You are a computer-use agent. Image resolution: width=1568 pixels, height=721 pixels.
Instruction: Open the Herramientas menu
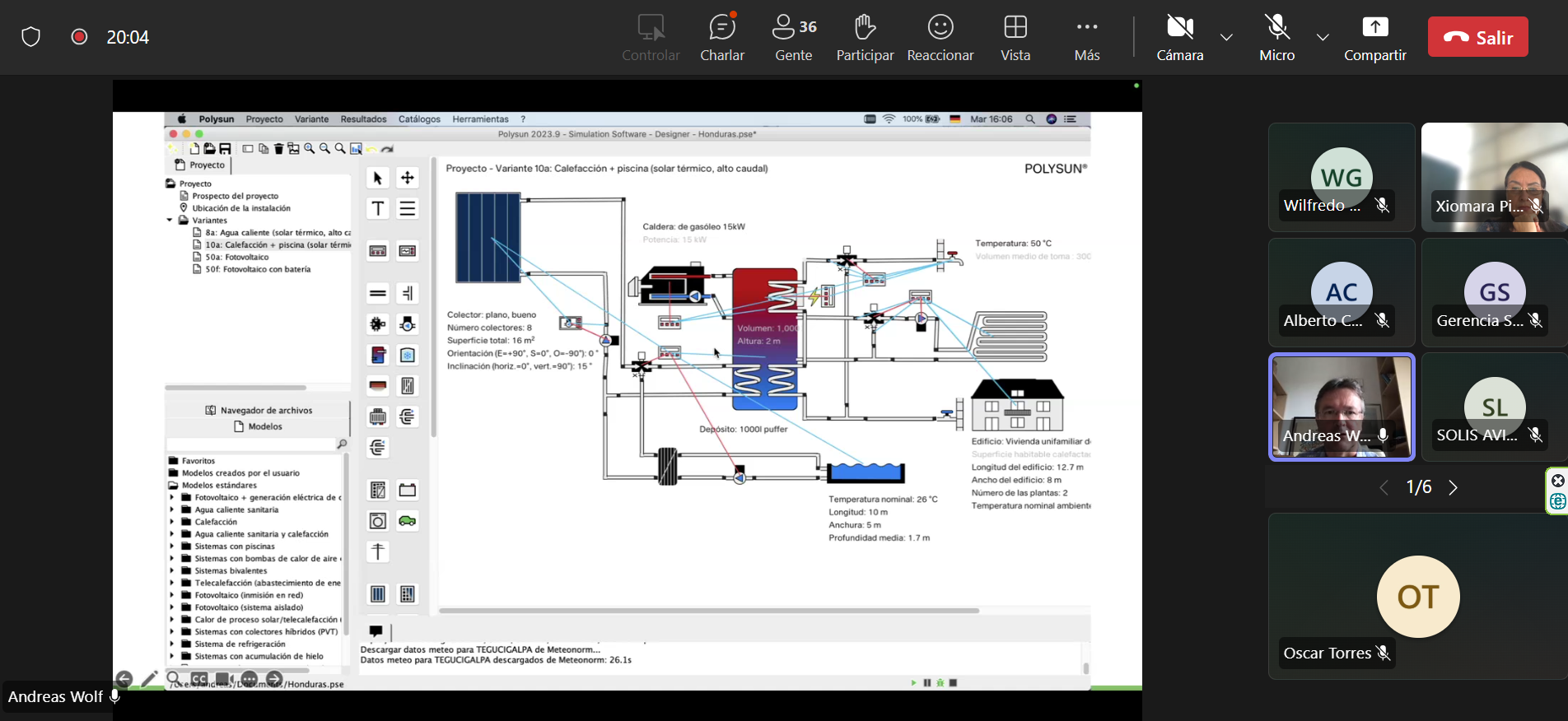[480, 119]
